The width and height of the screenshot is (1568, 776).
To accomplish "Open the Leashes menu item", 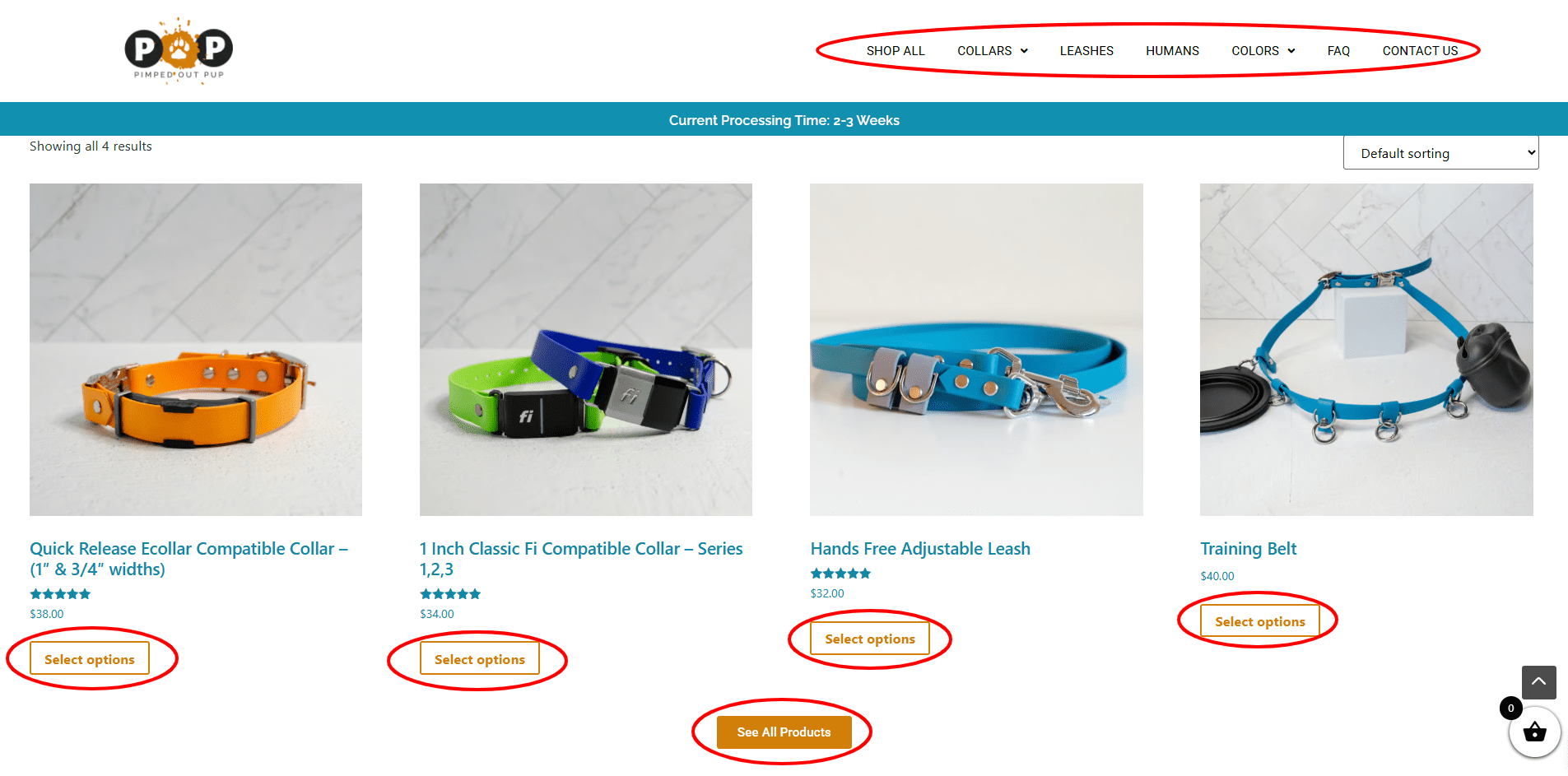I will 1086,51.
